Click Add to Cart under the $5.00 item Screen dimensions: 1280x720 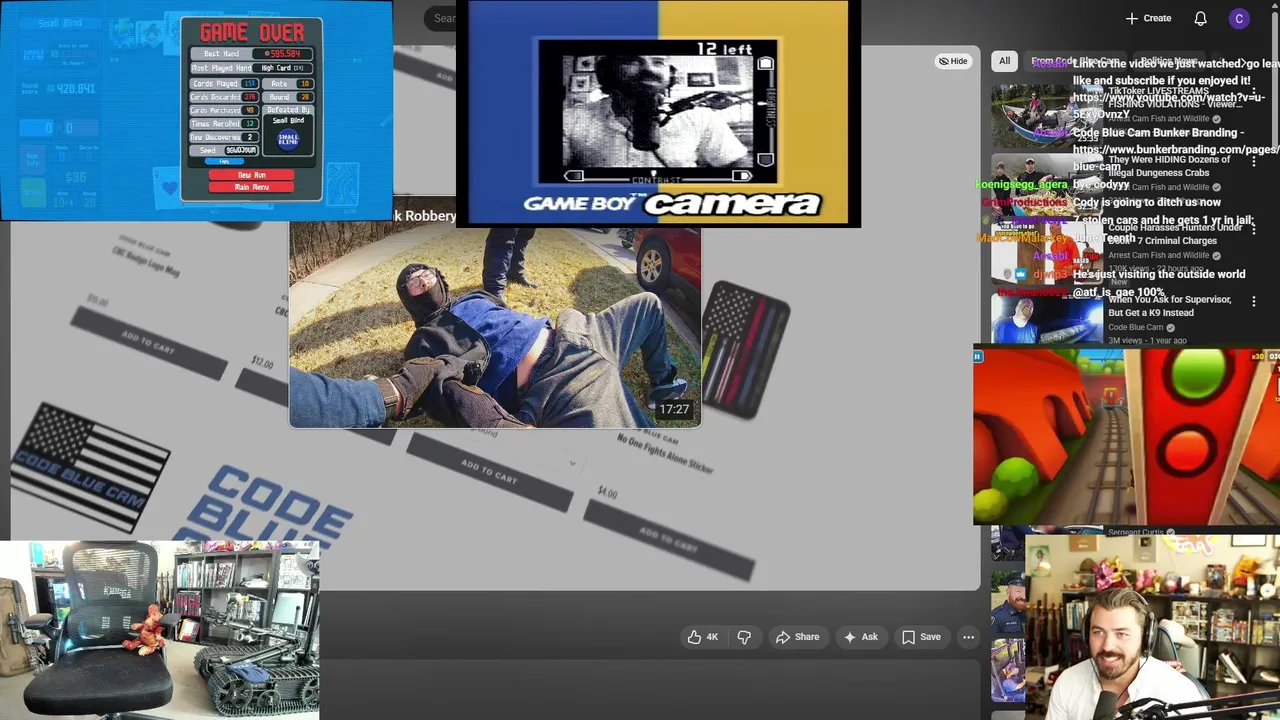(x=148, y=343)
